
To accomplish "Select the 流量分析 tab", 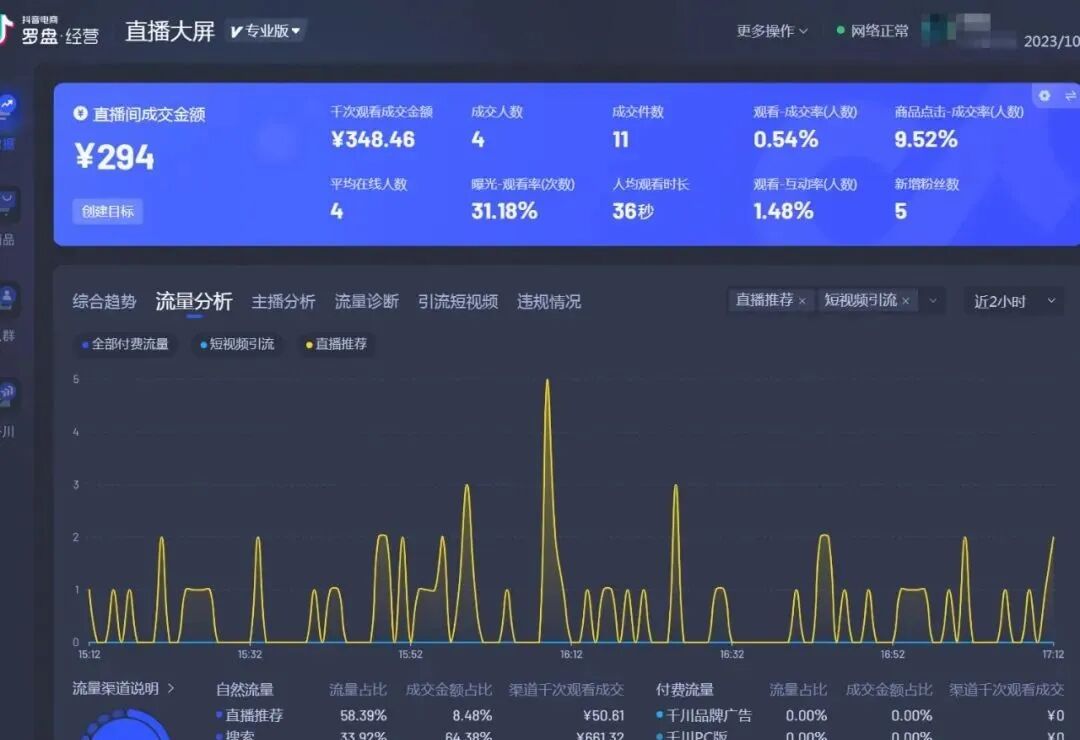I will [194, 301].
